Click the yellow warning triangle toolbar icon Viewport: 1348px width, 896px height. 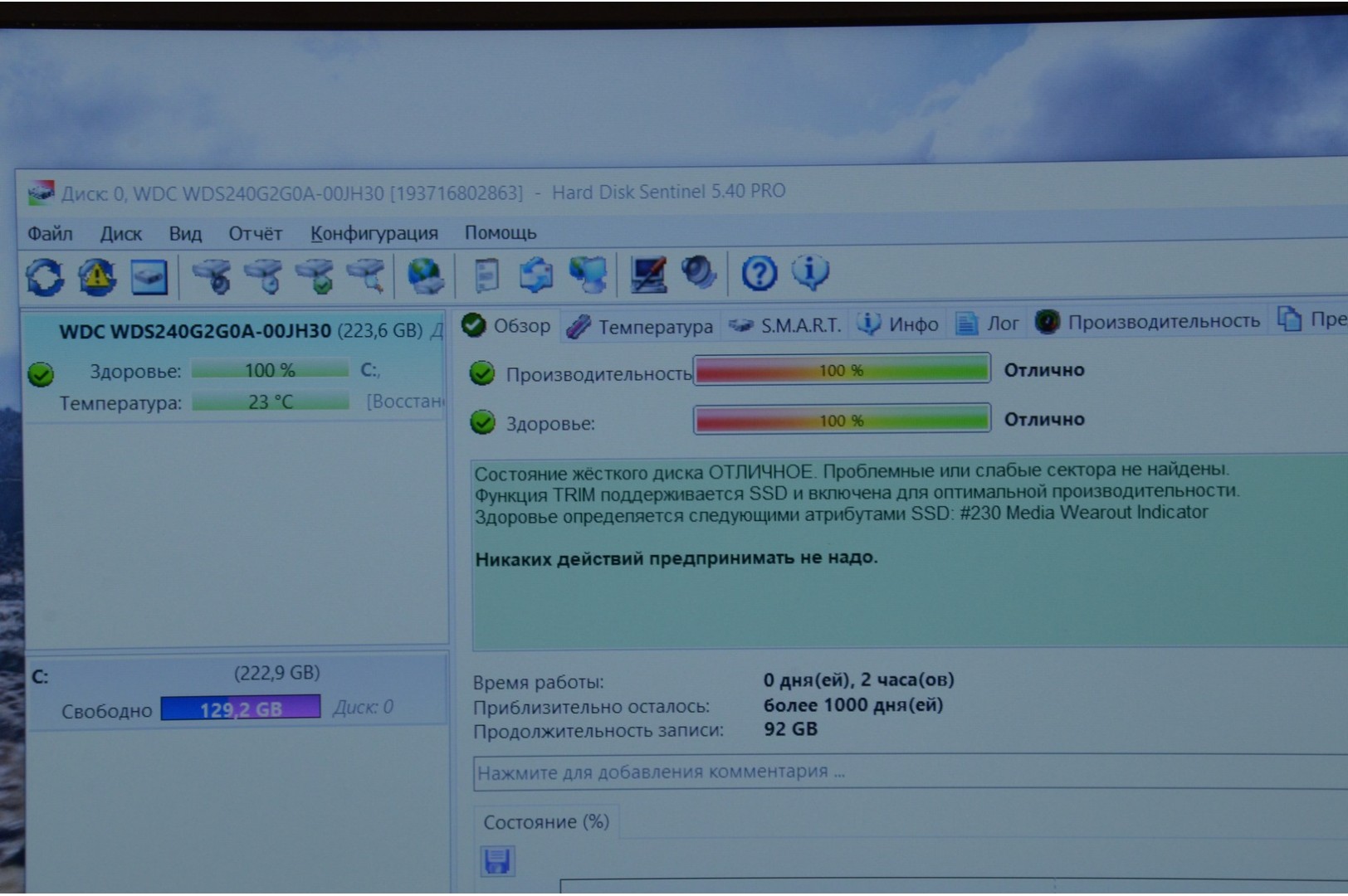tap(97, 276)
